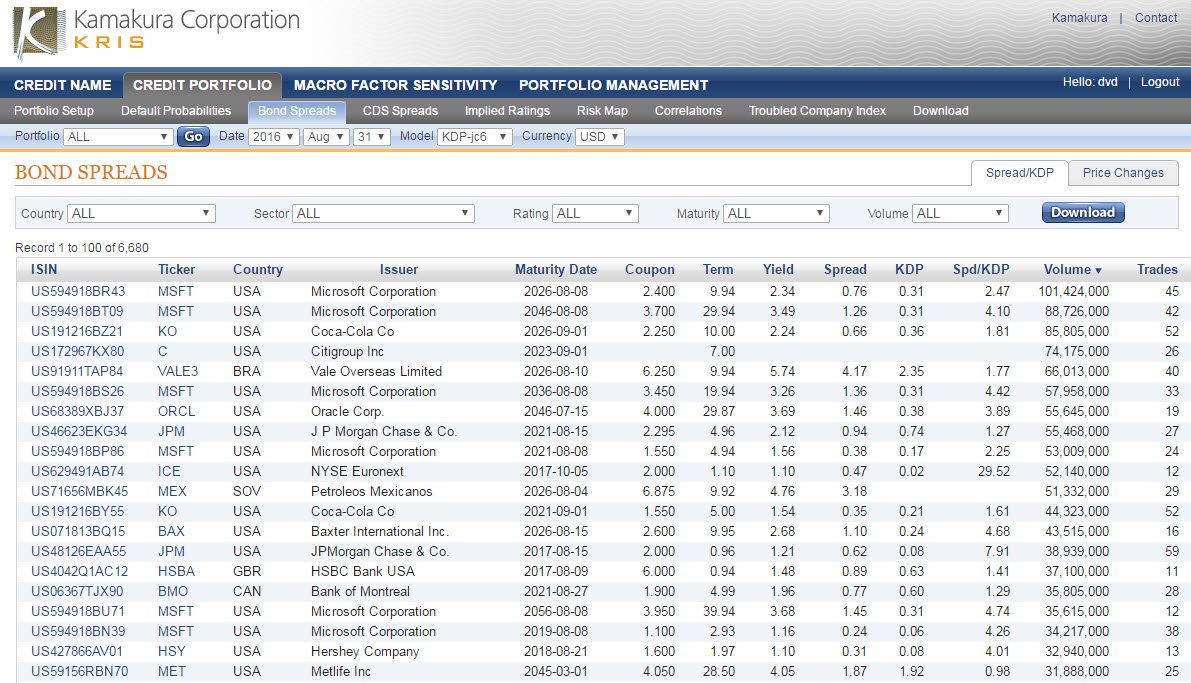
Task: Open ISIN US06367TJX90 link
Action: [x=77, y=591]
